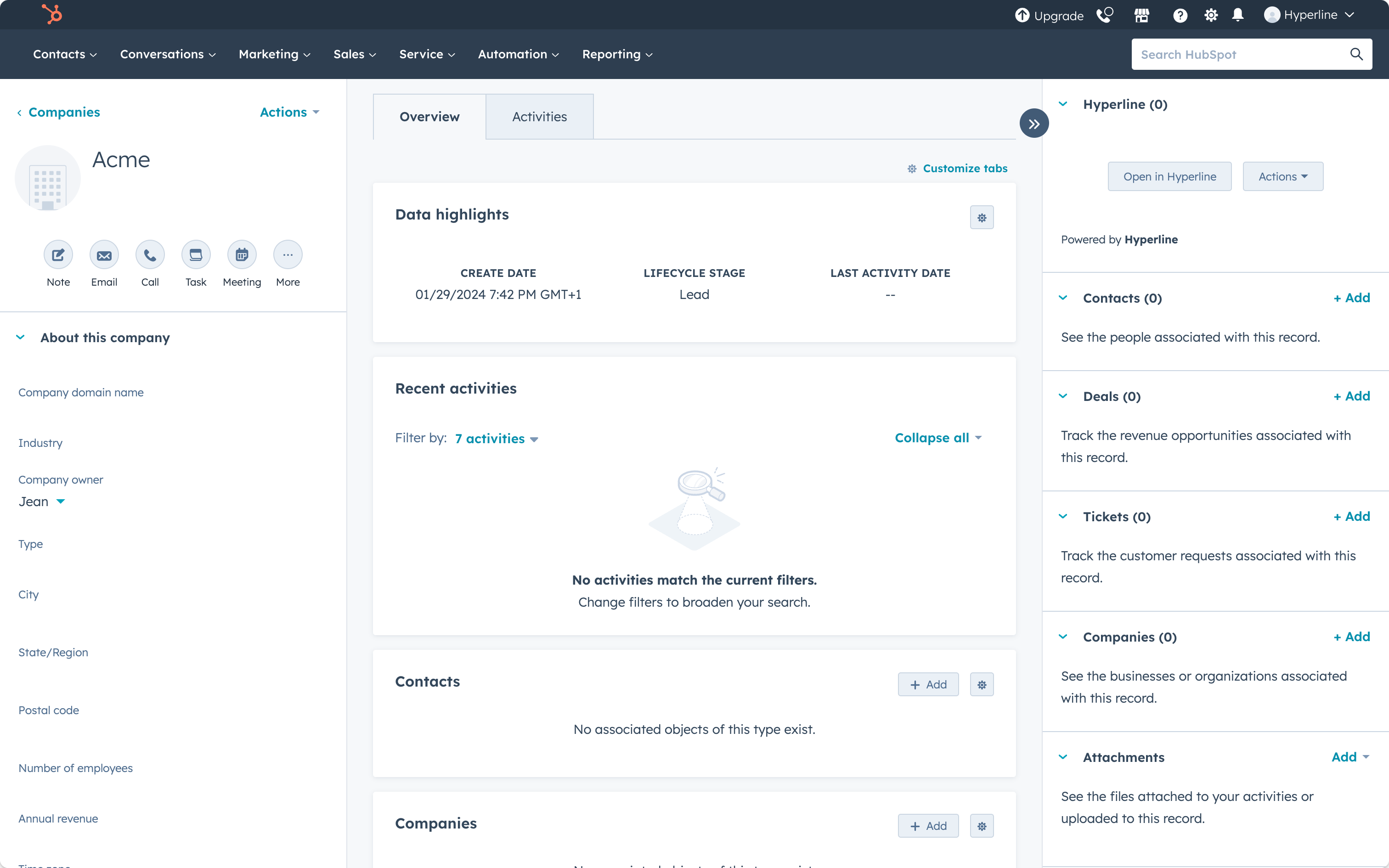Viewport: 1389px width, 868px height.
Task: Open Companies card settings gear
Action: tap(982, 826)
